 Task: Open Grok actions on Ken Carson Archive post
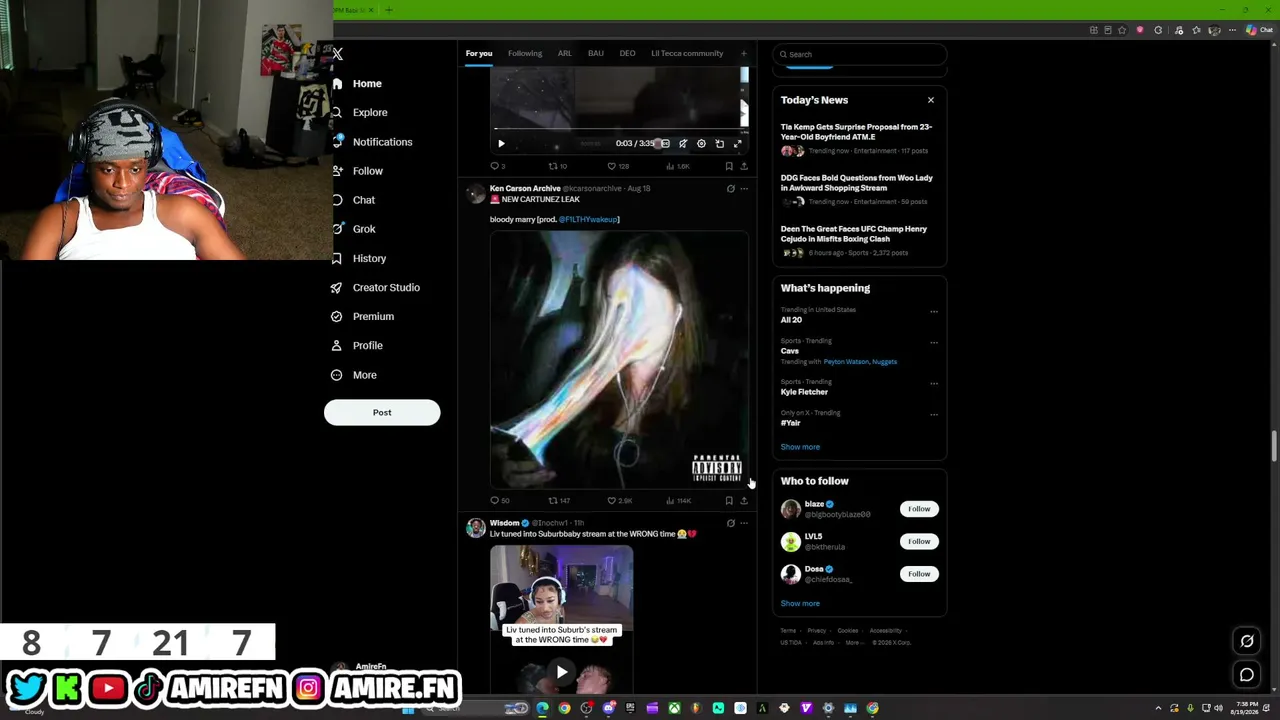730,188
